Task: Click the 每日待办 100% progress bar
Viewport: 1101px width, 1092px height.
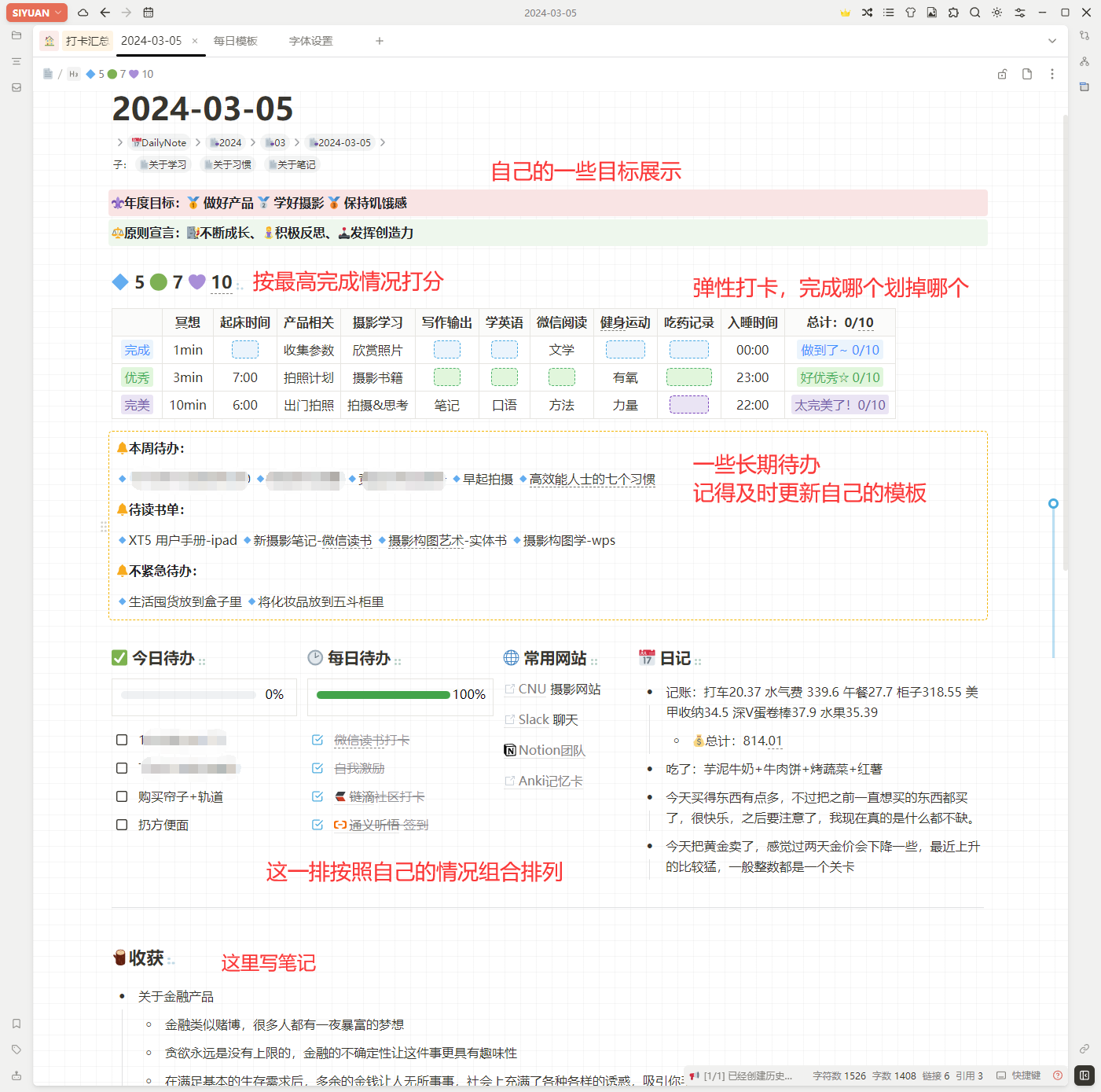Action: coord(384,695)
